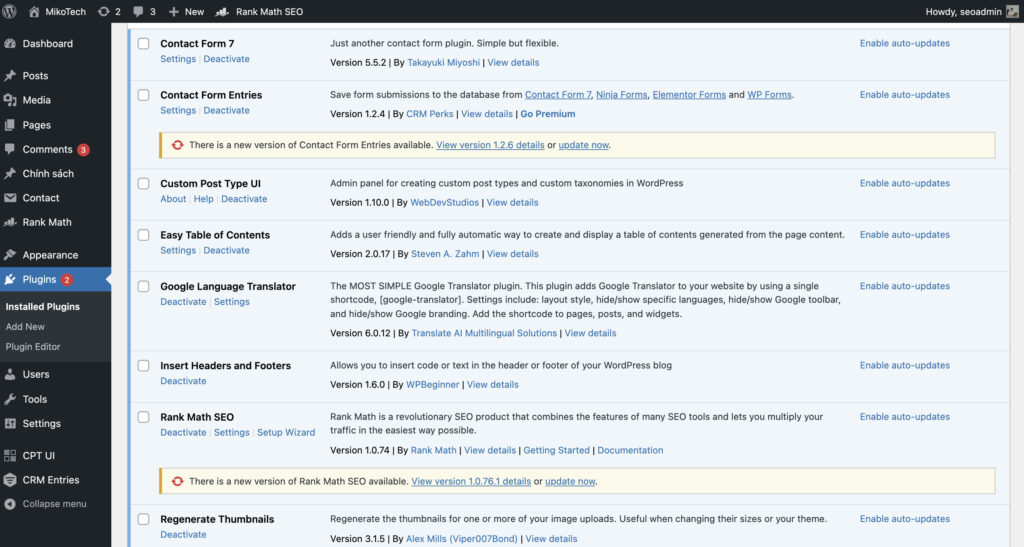The image size is (1024, 547).
Task: Tick the Easy Table of Contents checkbox
Action: click(143, 235)
